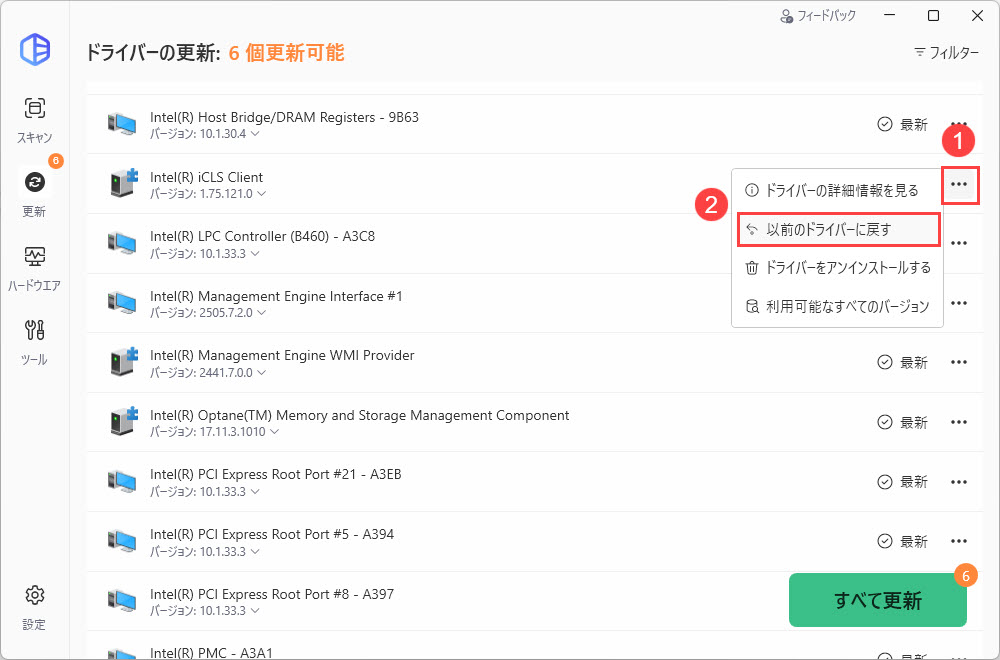Click device icon for PCI Express Root Port #8

(122, 601)
